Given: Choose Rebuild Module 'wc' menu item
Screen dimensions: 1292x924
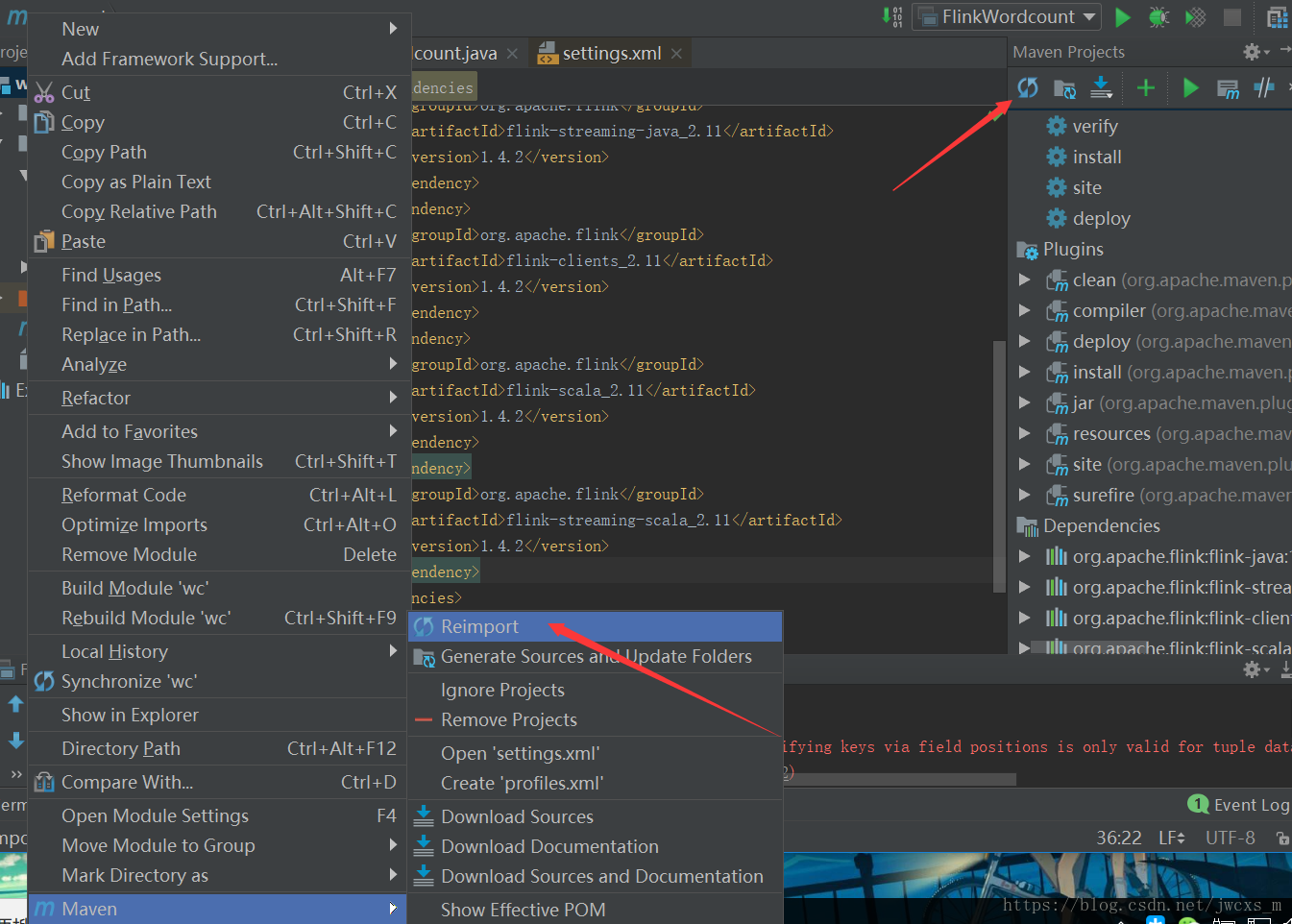Looking at the screenshot, I should tap(217, 618).
